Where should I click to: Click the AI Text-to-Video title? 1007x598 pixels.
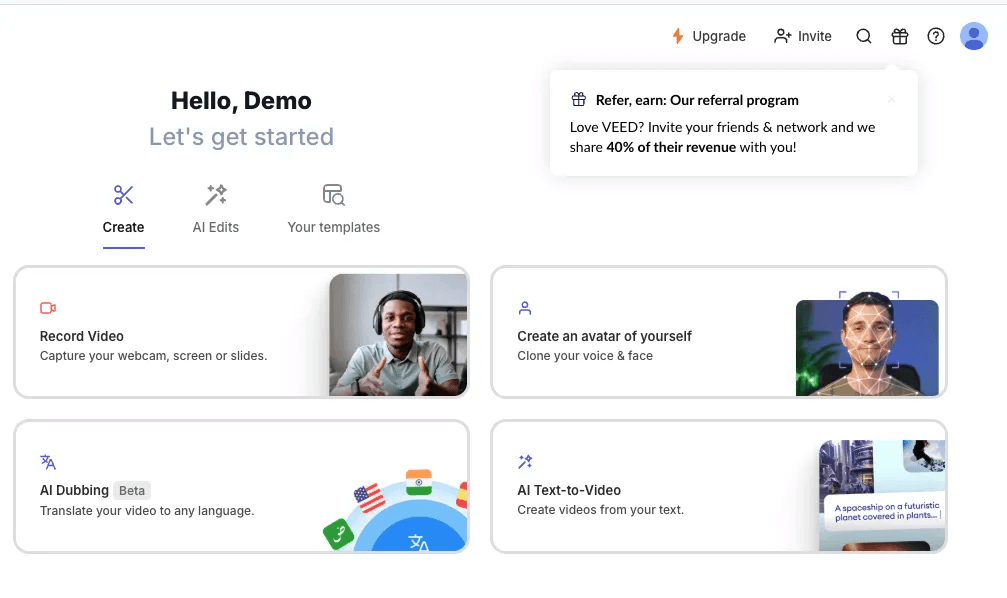569,490
